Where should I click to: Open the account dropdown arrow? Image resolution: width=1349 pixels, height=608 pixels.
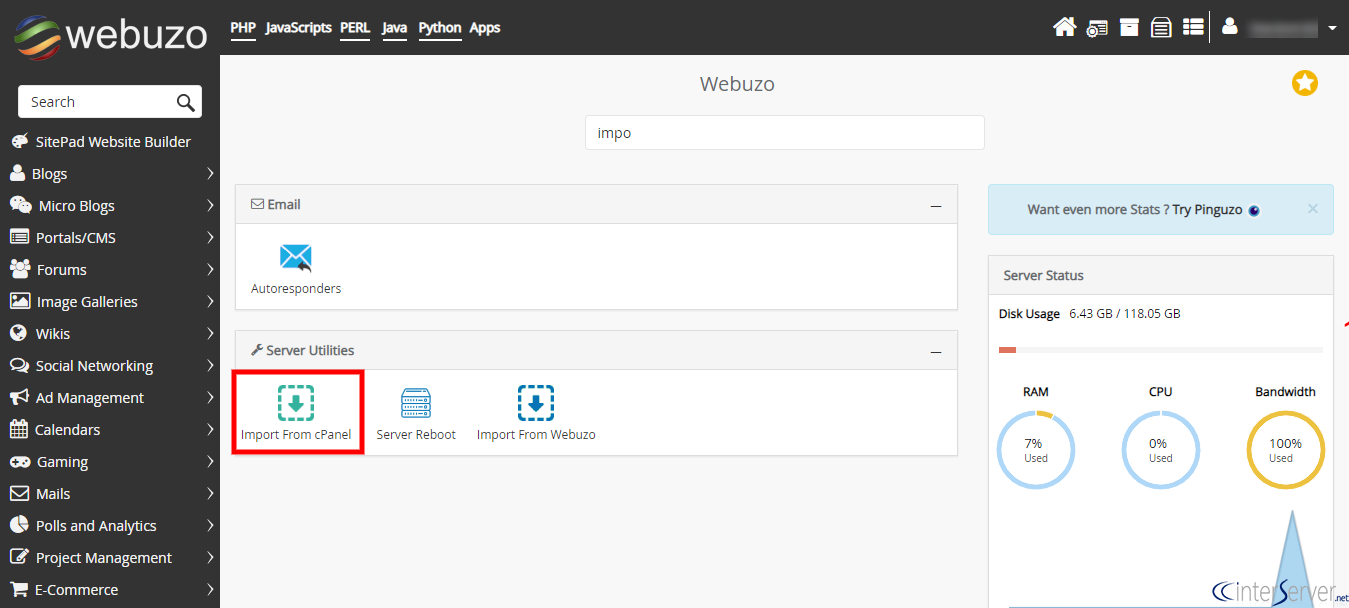pos(1333,27)
